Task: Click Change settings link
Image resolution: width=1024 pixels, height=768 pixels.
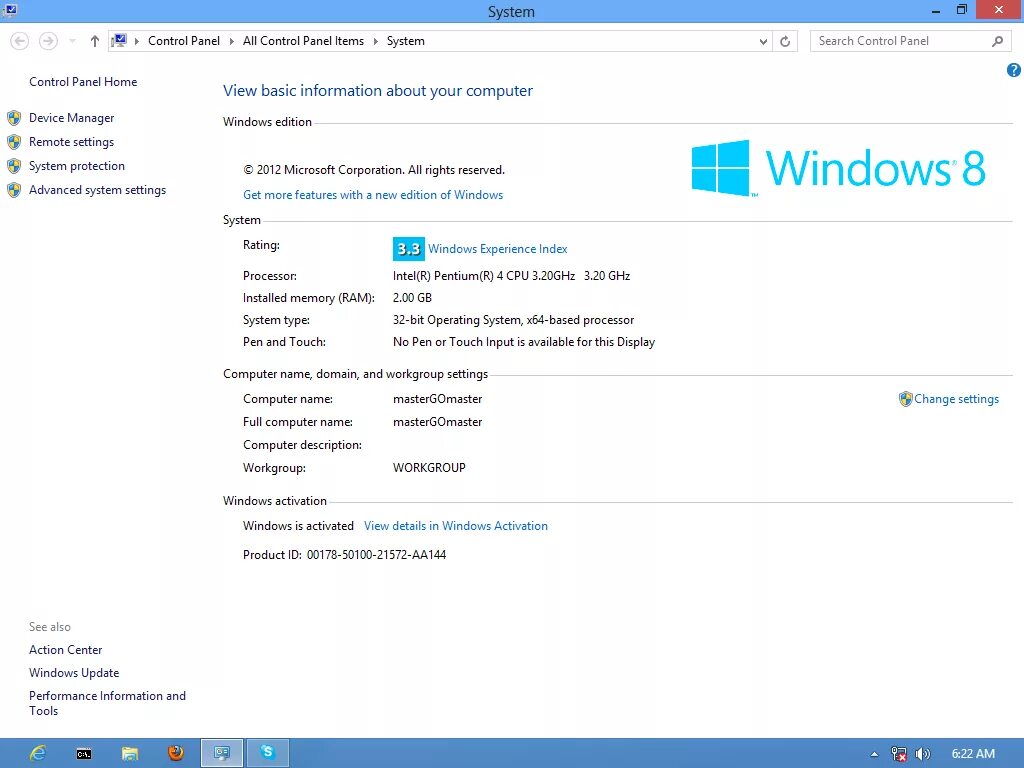Action: coord(956,399)
